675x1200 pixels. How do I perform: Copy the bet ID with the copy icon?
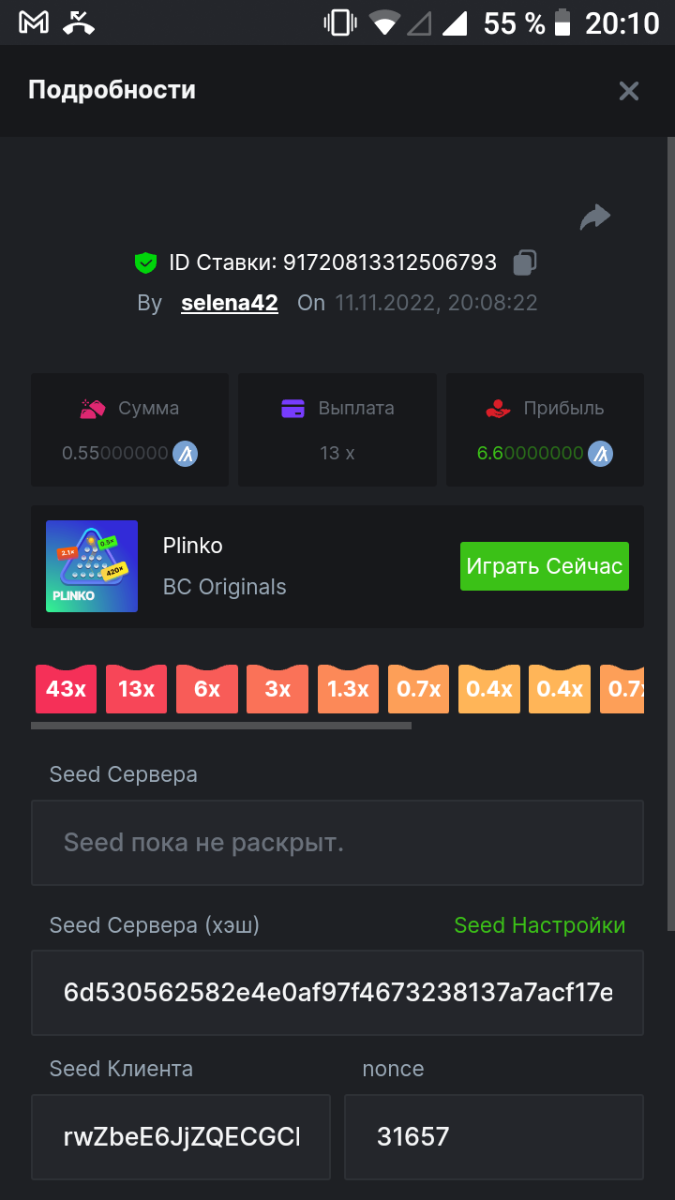click(x=525, y=263)
